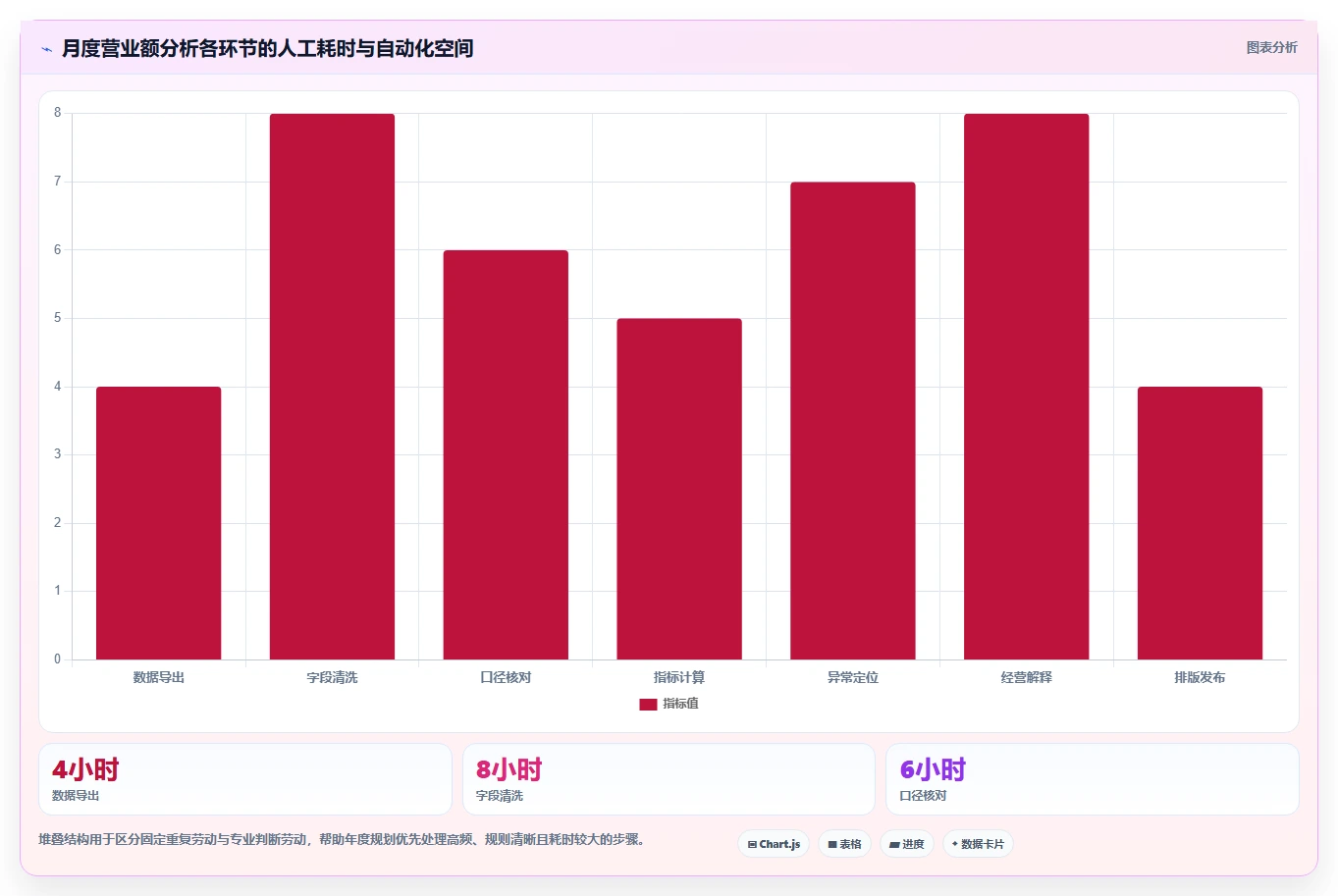Select the 数据卡片 tag button
The width and height of the screenshot is (1338, 896).
click(978, 844)
